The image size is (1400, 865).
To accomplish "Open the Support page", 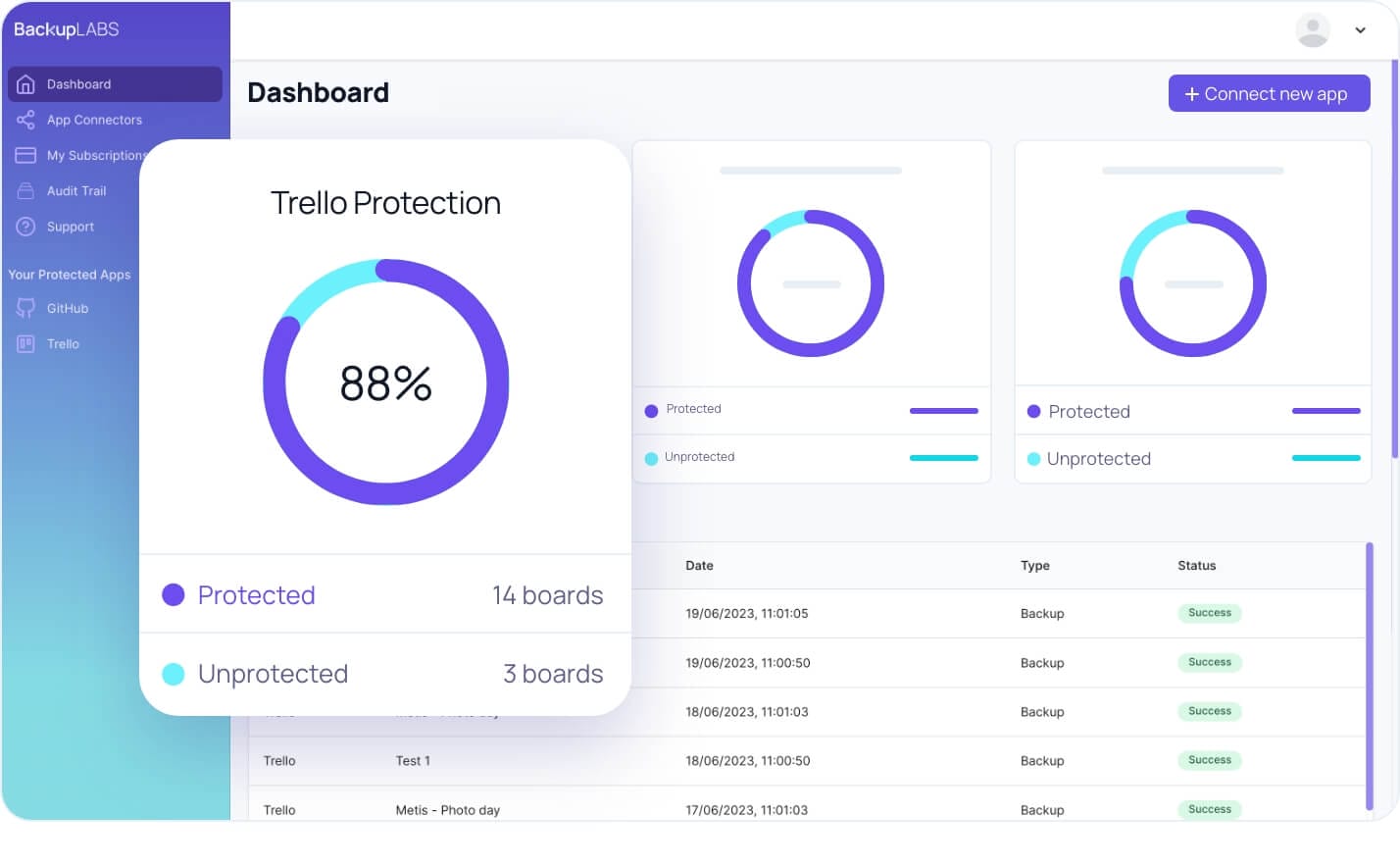I will [x=71, y=227].
